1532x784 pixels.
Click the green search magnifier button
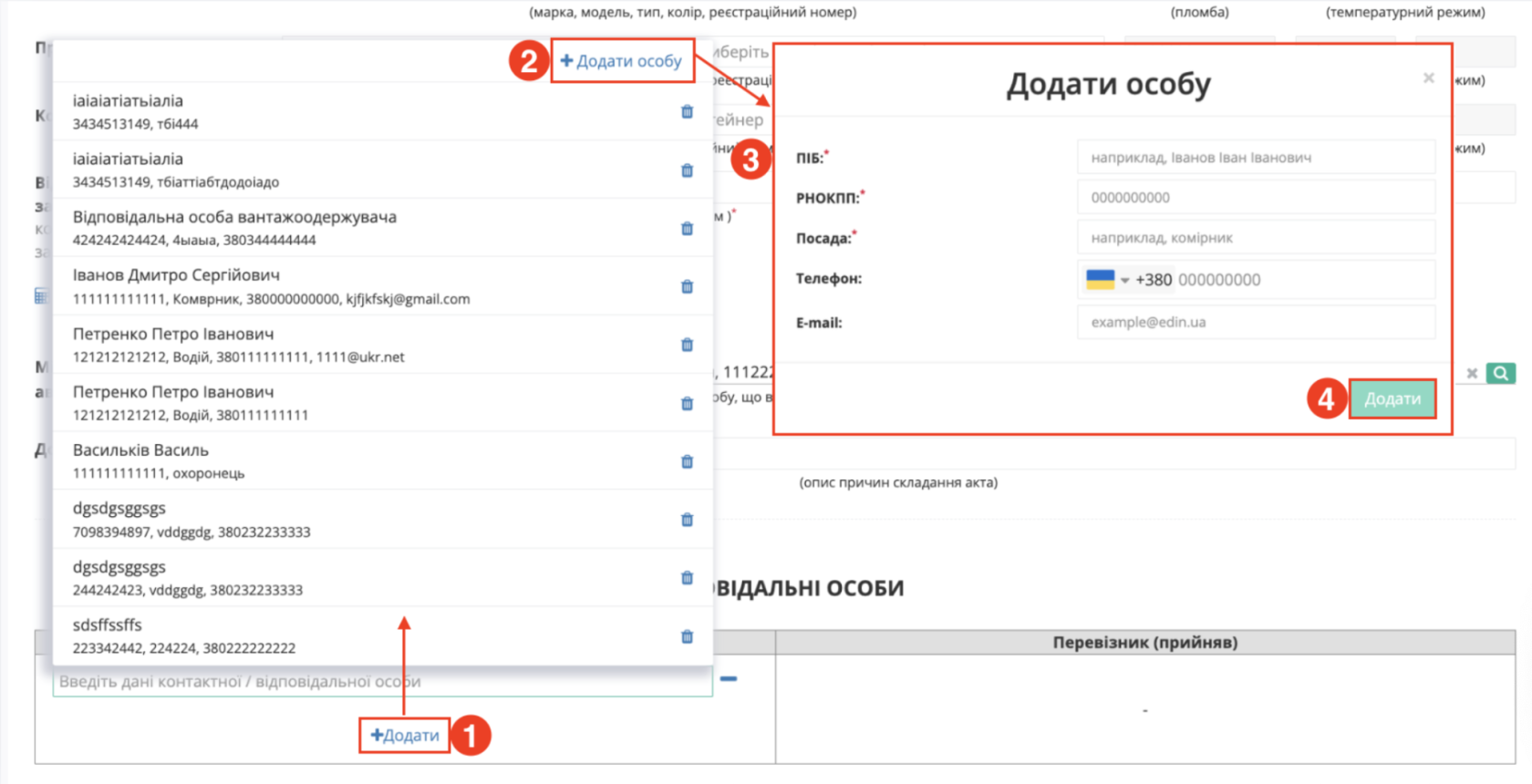[1500, 373]
